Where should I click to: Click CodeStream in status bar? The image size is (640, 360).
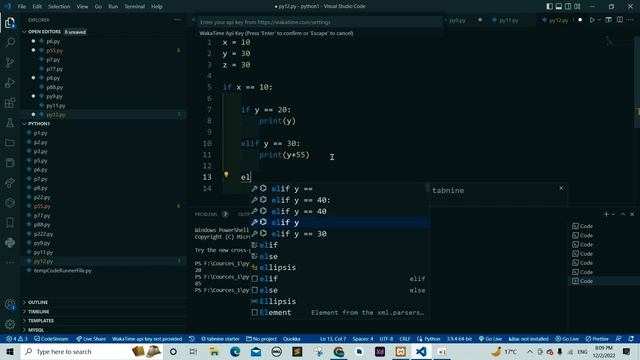51,339
